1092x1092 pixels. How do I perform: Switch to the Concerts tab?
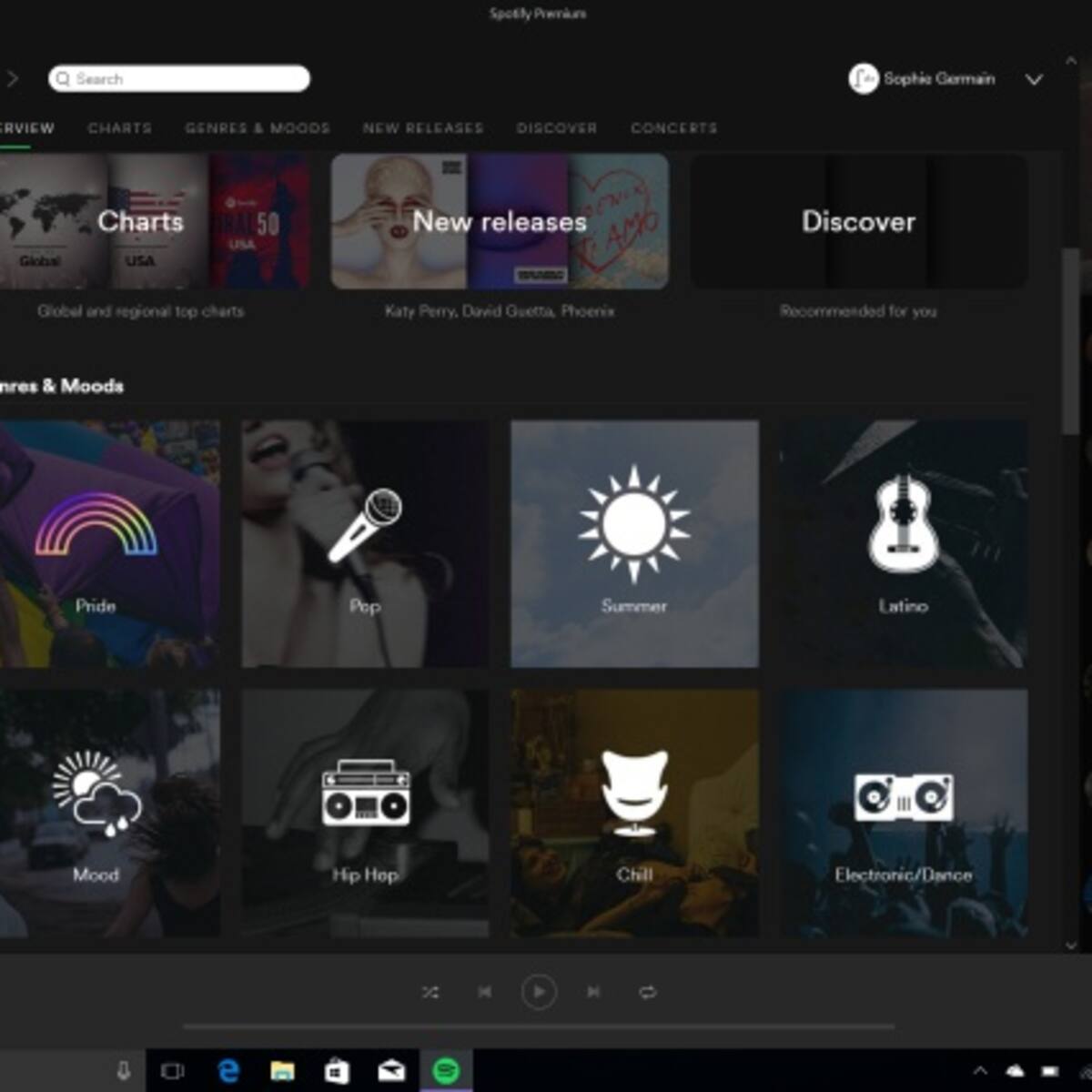click(674, 128)
